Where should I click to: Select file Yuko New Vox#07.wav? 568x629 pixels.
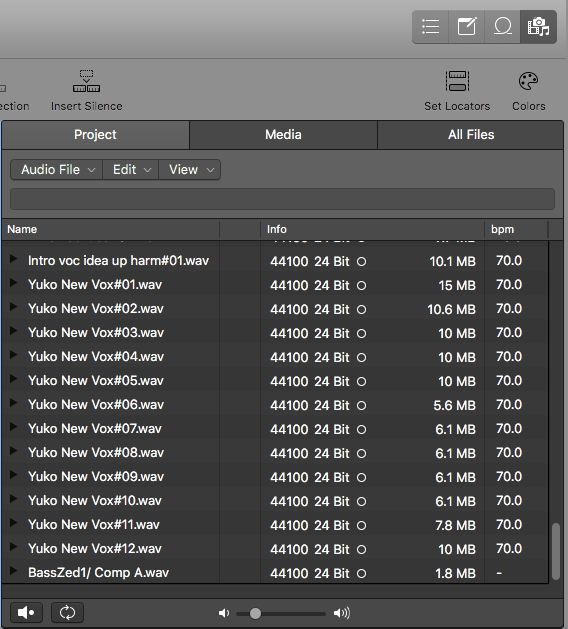95,429
